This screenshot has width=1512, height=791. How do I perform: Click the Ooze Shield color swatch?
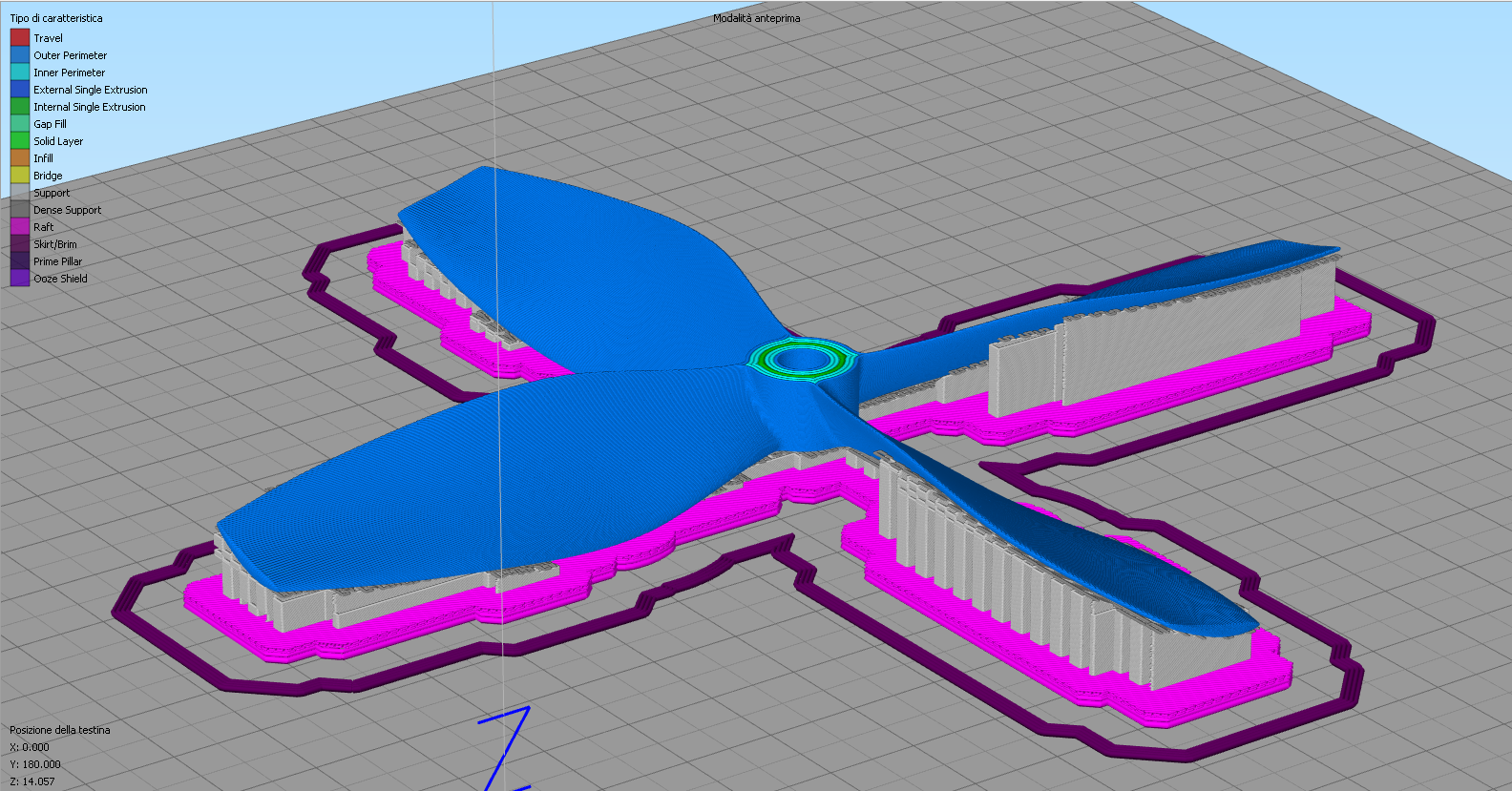pyautogui.click(x=20, y=279)
